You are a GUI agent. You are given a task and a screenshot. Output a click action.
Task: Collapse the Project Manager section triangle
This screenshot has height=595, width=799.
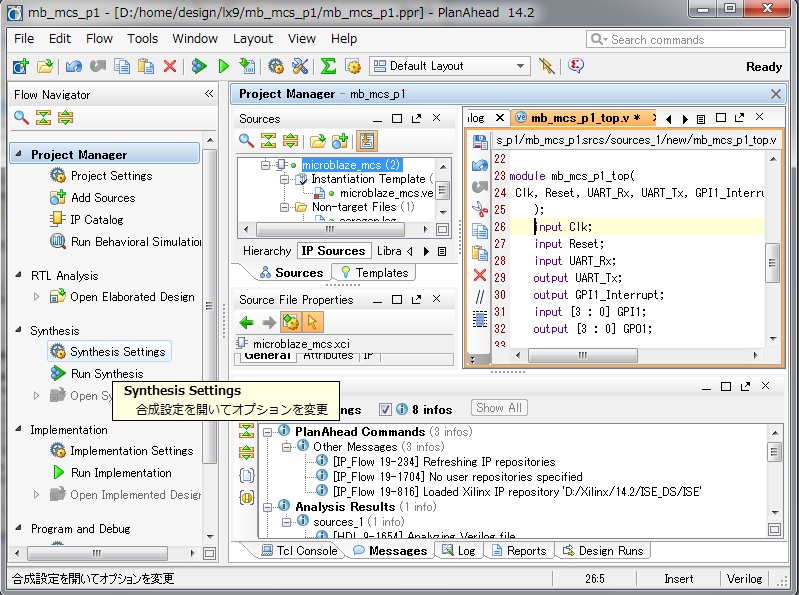(19, 154)
